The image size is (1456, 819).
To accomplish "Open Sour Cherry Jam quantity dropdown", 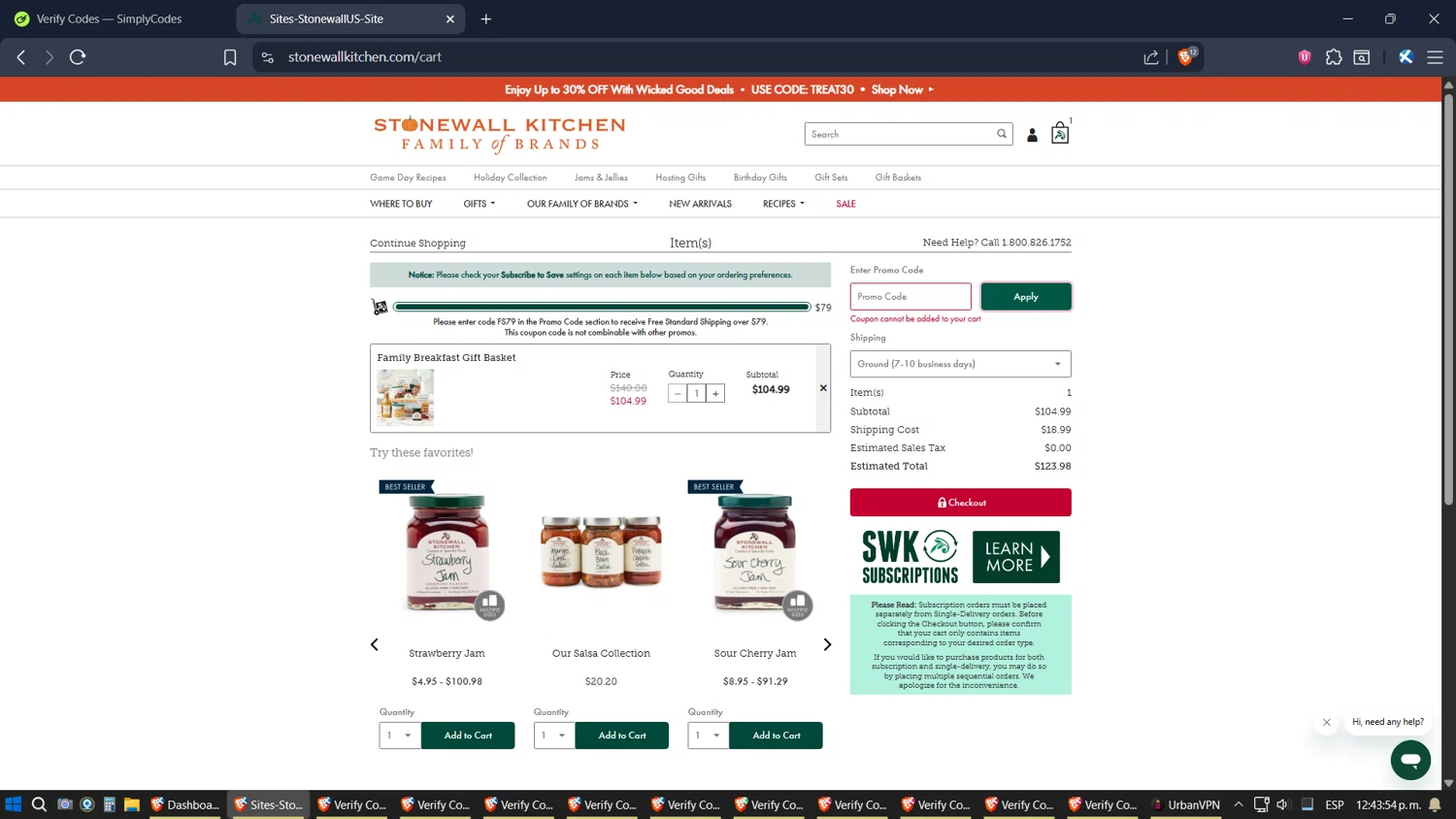I will [x=709, y=736].
